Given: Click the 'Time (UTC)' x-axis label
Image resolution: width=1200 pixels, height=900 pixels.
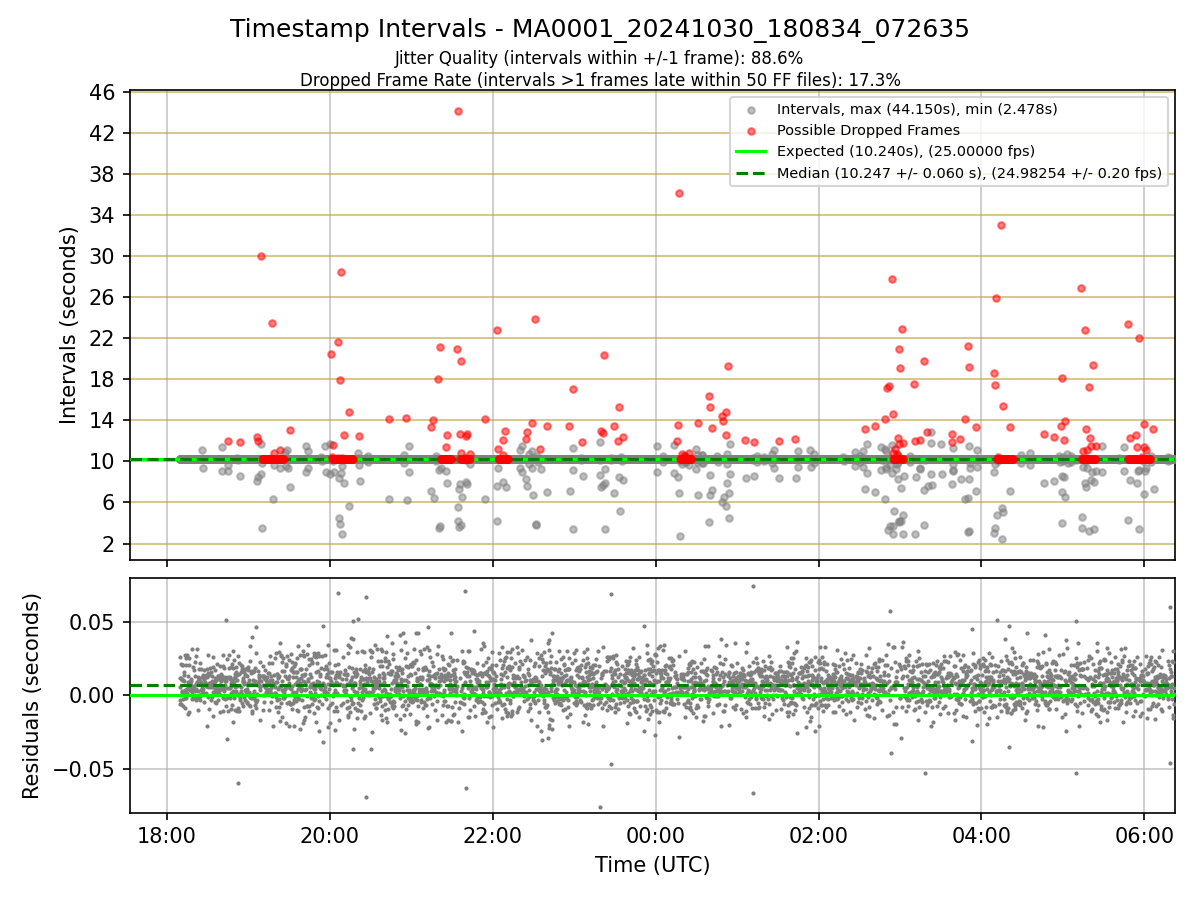Looking at the screenshot, I should [652, 865].
